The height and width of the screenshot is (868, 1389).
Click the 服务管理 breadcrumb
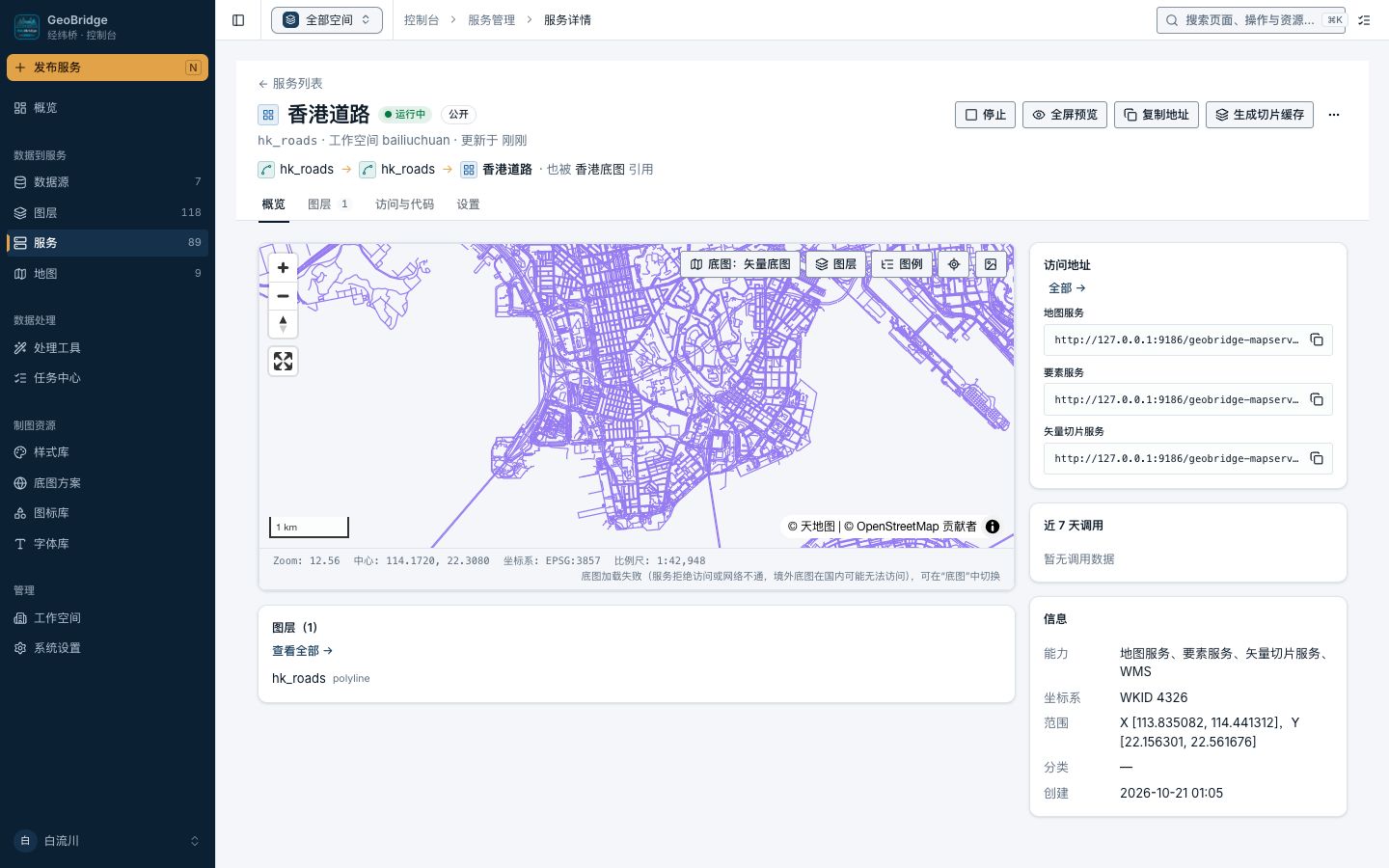(x=491, y=20)
